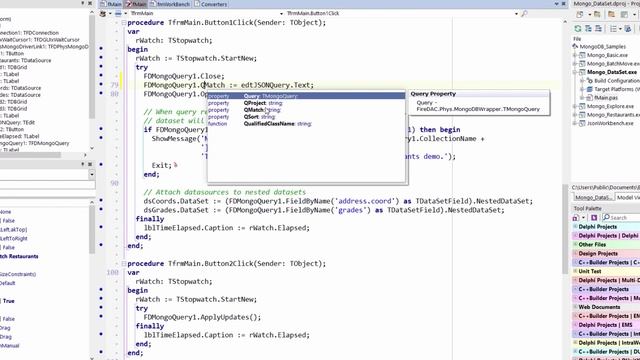The image size is (640, 360).
Task: Expand Design Projects category in Tool Palette
Action: 576,253
